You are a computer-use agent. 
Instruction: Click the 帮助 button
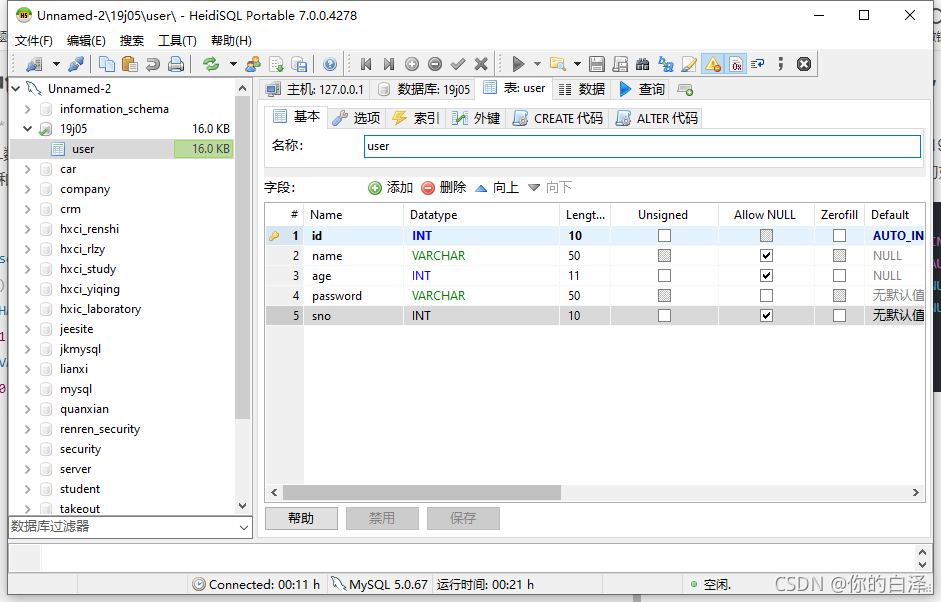pyautogui.click(x=301, y=518)
